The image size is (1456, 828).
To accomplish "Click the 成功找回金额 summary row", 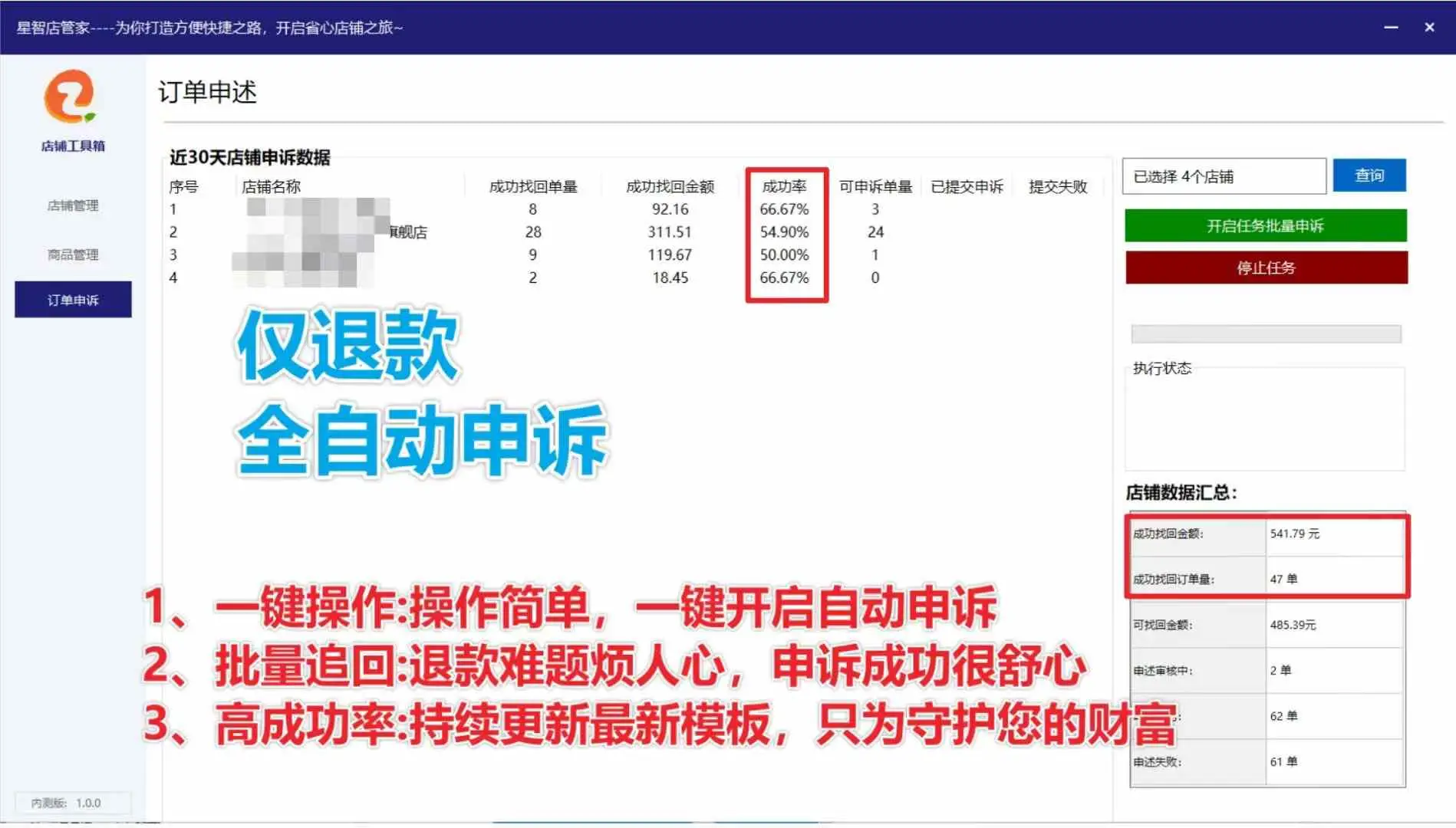I will (x=1266, y=535).
